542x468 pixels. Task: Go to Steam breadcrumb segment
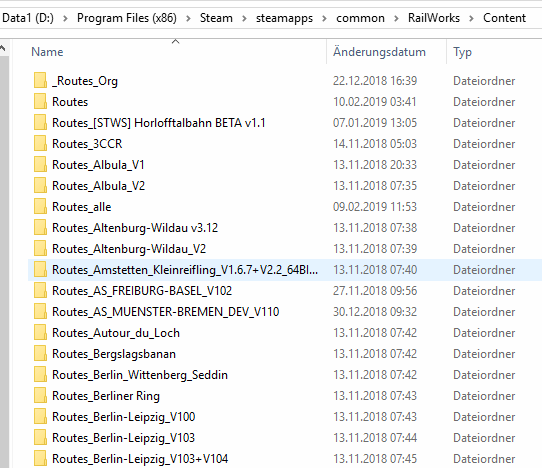tap(216, 18)
